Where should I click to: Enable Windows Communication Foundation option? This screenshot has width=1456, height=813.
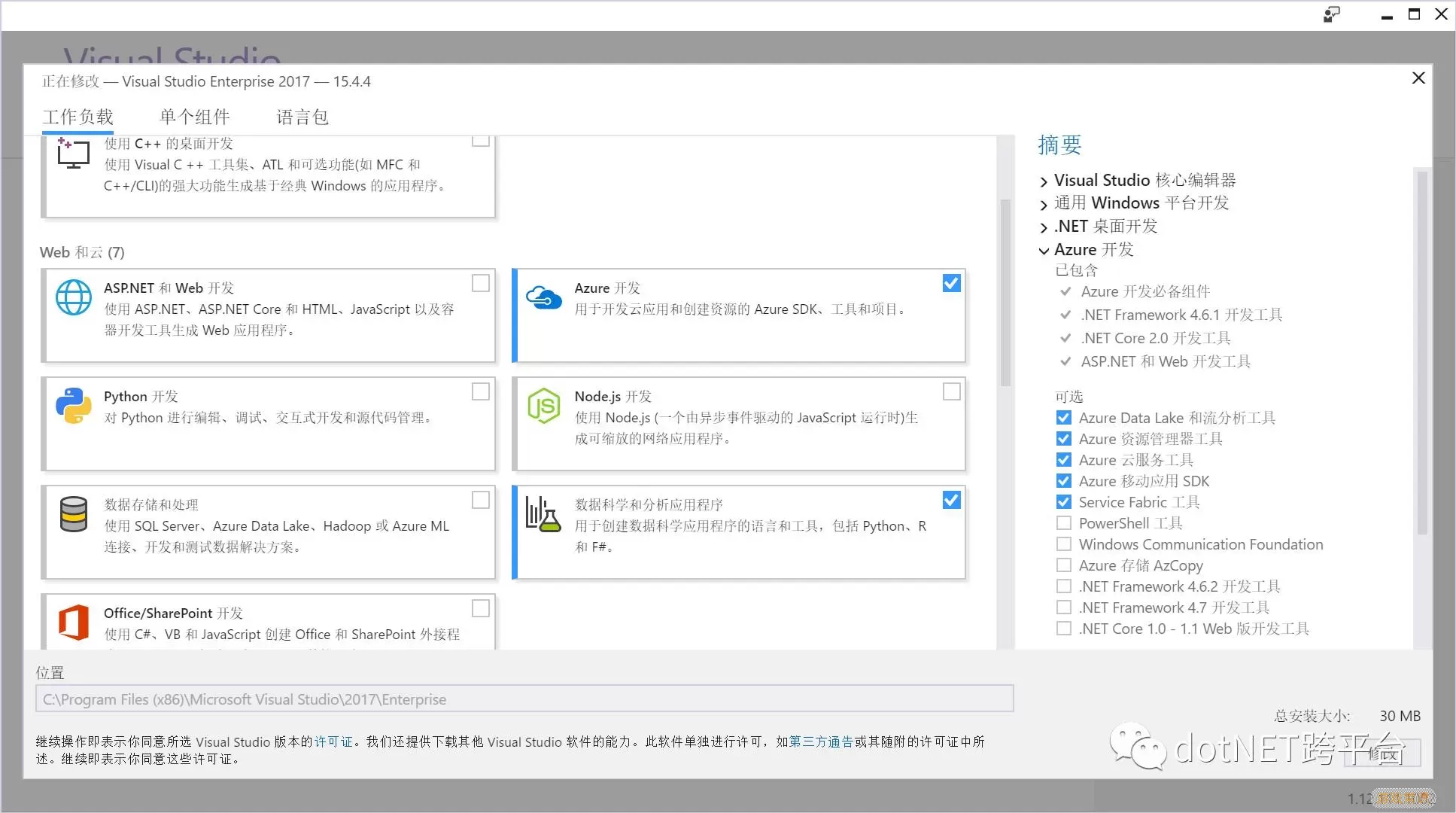[1063, 544]
